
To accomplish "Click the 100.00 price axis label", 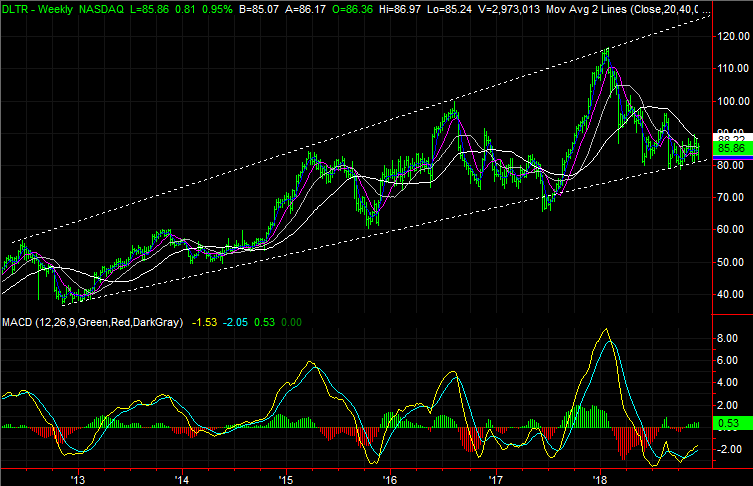I will (733, 101).
